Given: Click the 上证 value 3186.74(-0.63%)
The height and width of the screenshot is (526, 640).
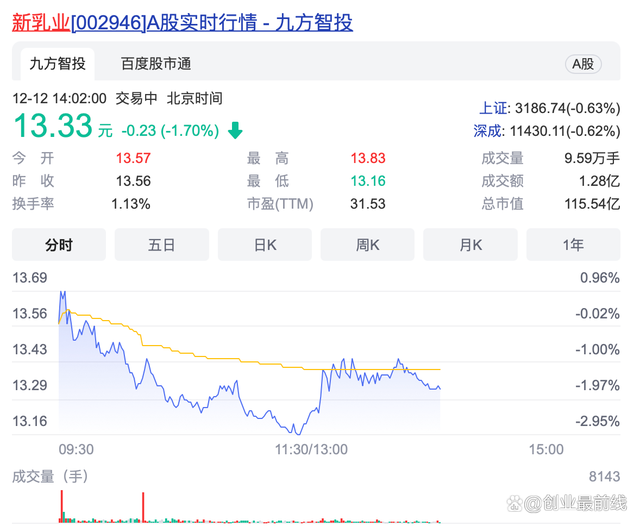Looking at the screenshot, I should pos(567,108).
